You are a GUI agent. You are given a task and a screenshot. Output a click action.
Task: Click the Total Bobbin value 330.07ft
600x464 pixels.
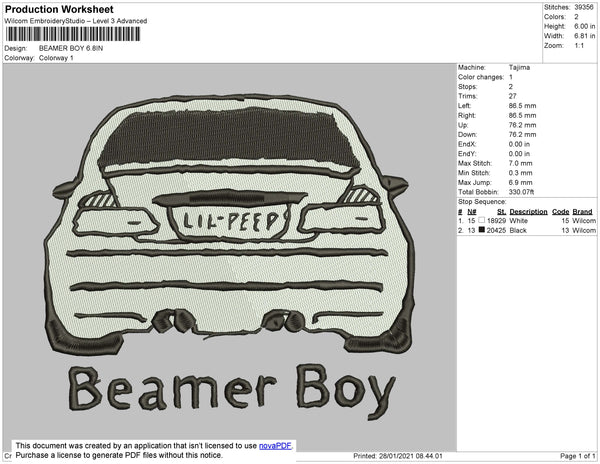pos(522,192)
